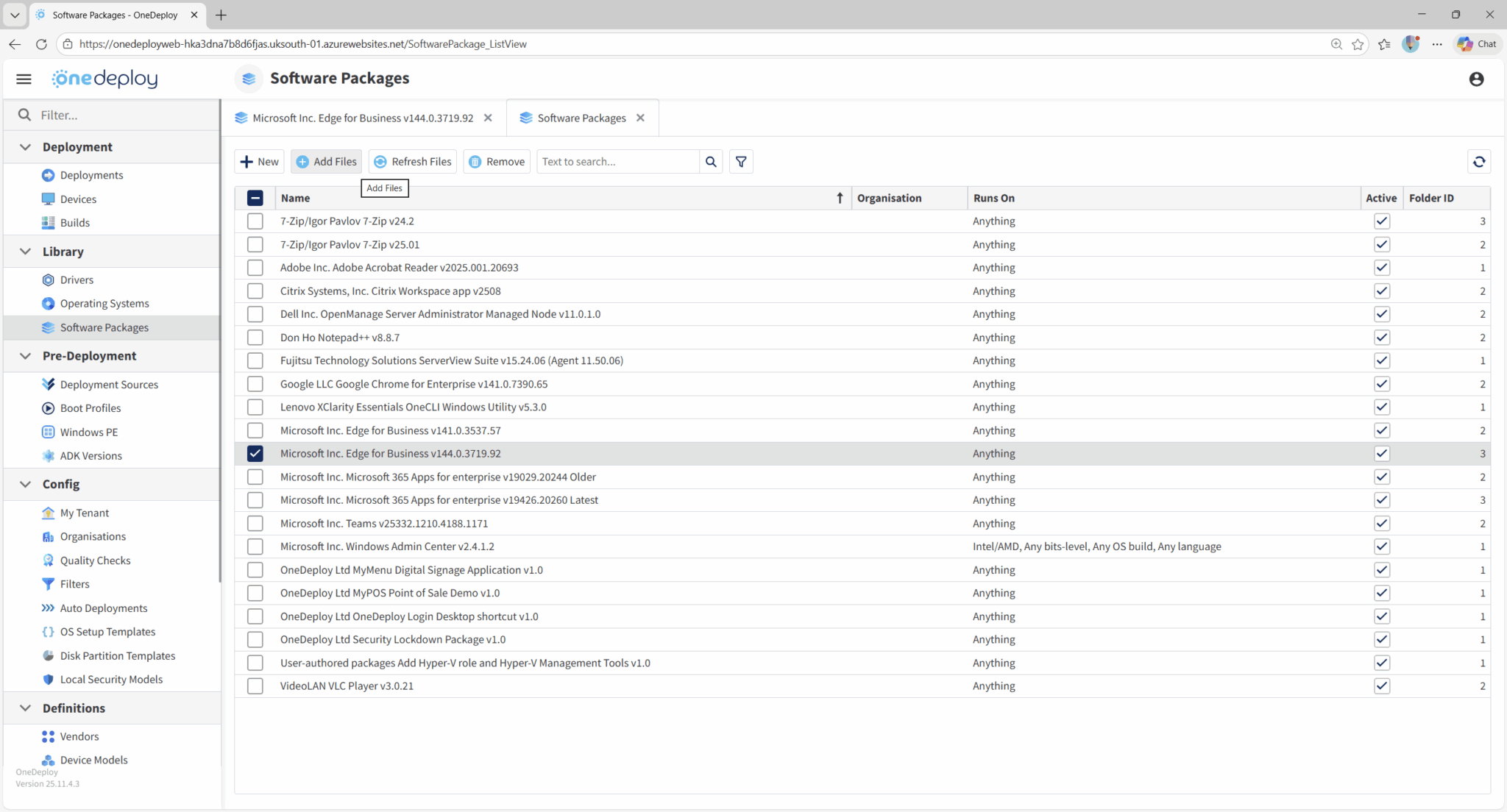Click the browser back arrow
Screen dimensions: 1507x812
(x=15, y=44)
